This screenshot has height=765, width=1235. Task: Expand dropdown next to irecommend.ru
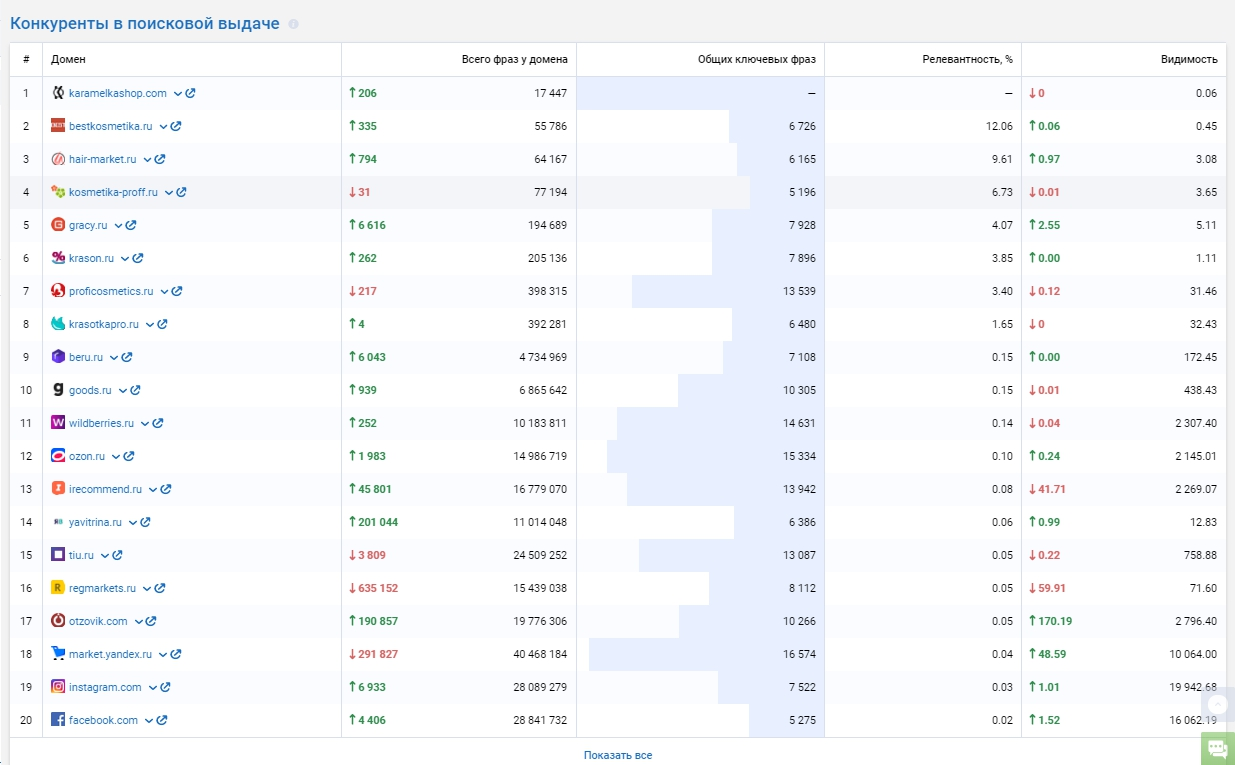[x=153, y=489]
